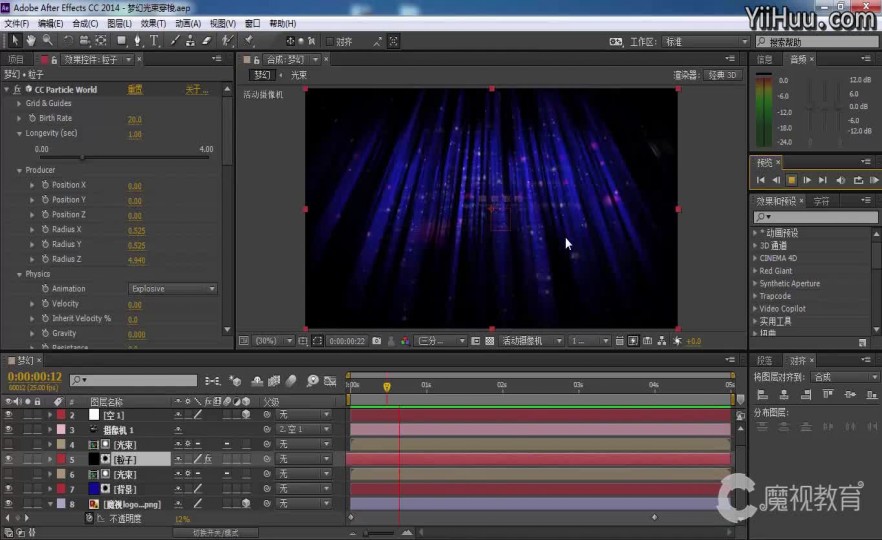
Task: Select the Pen tool
Action: point(137,40)
